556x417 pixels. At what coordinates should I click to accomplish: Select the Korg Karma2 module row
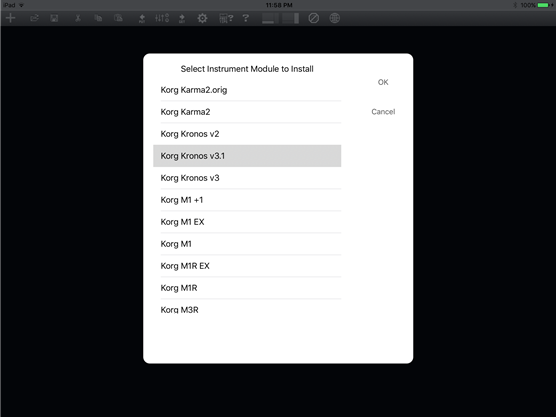coord(247,112)
